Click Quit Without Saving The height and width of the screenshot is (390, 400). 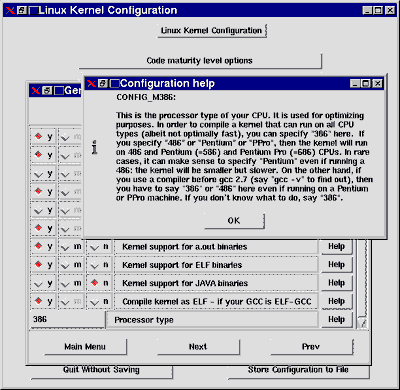[102, 371]
